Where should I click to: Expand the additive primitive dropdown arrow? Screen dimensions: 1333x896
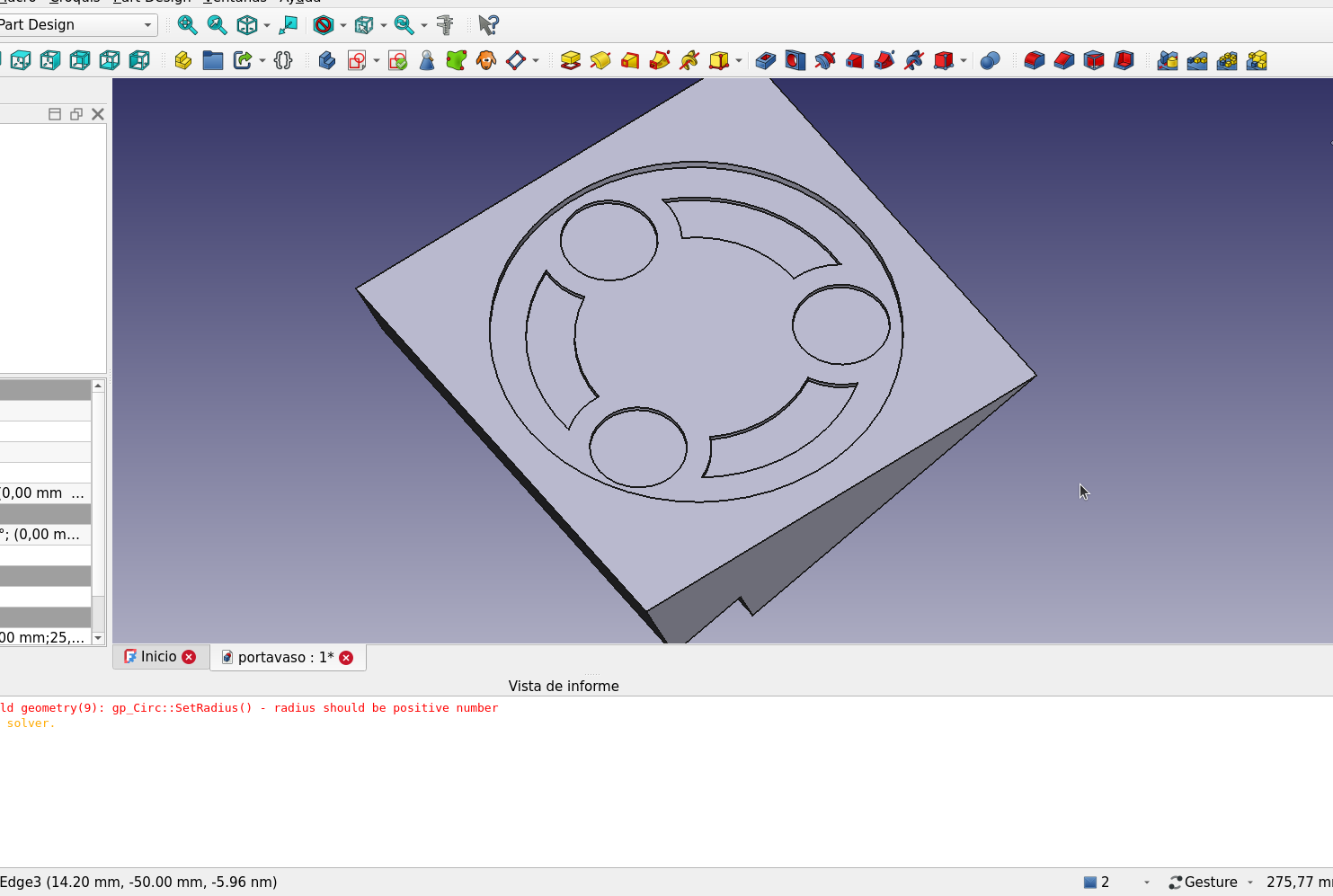click(739, 61)
